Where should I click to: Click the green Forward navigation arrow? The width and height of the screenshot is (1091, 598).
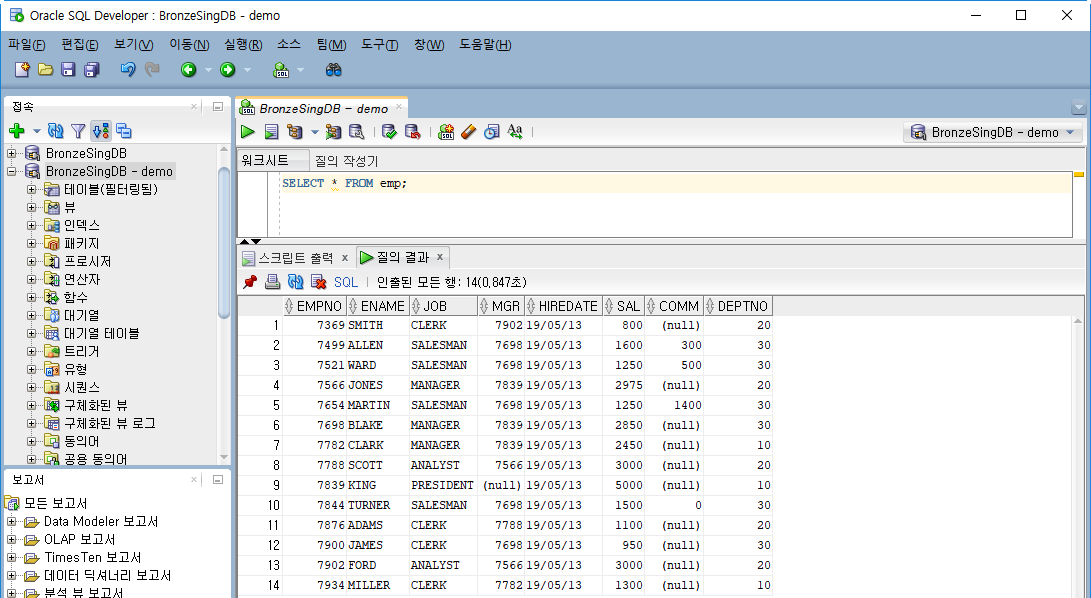[x=228, y=70]
